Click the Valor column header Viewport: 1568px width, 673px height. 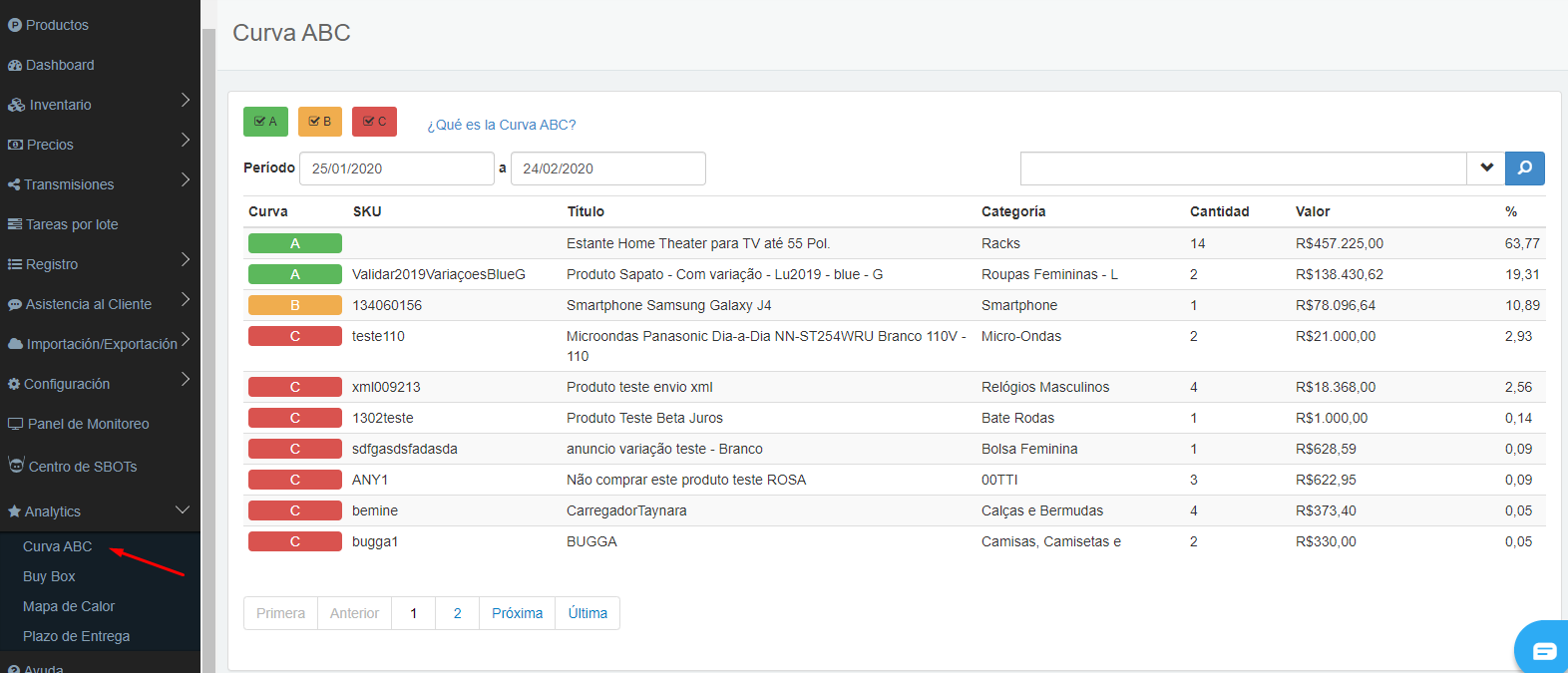pyautogui.click(x=1313, y=211)
